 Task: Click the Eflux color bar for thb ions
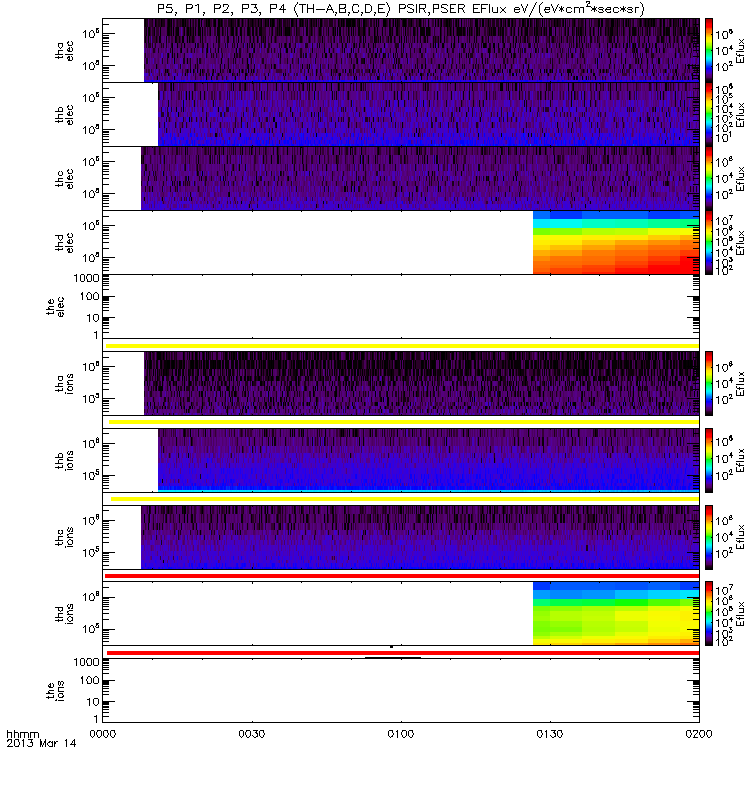coord(709,460)
